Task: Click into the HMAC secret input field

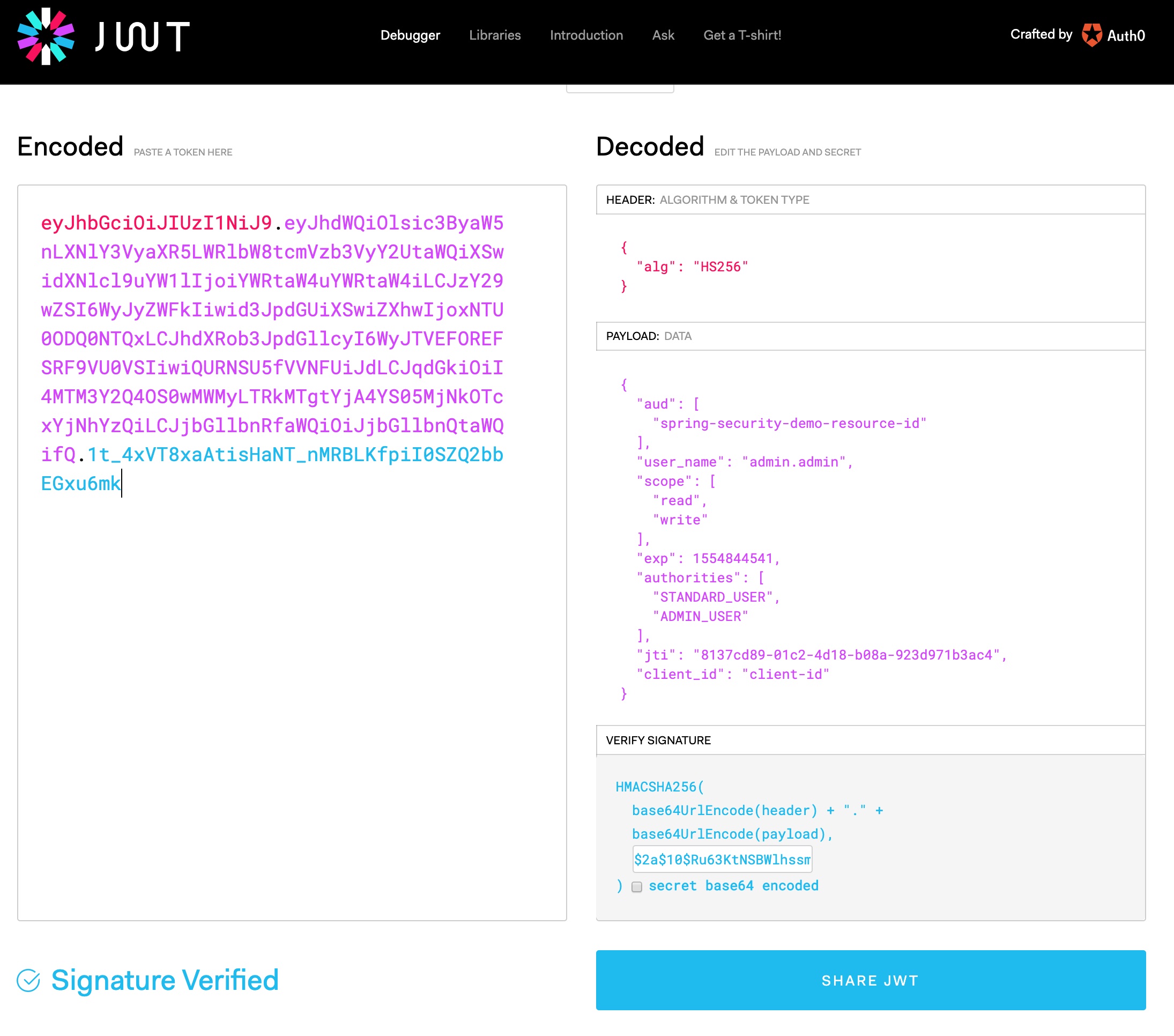Action: 722,859
